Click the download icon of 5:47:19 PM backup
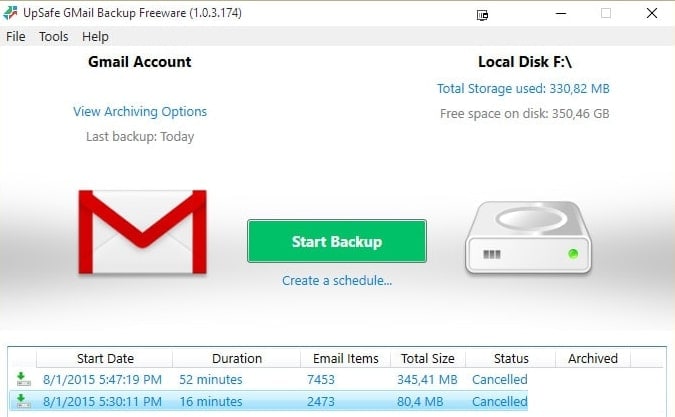Image resolution: width=675 pixels, height=417 pixels. tap(22, 379)
